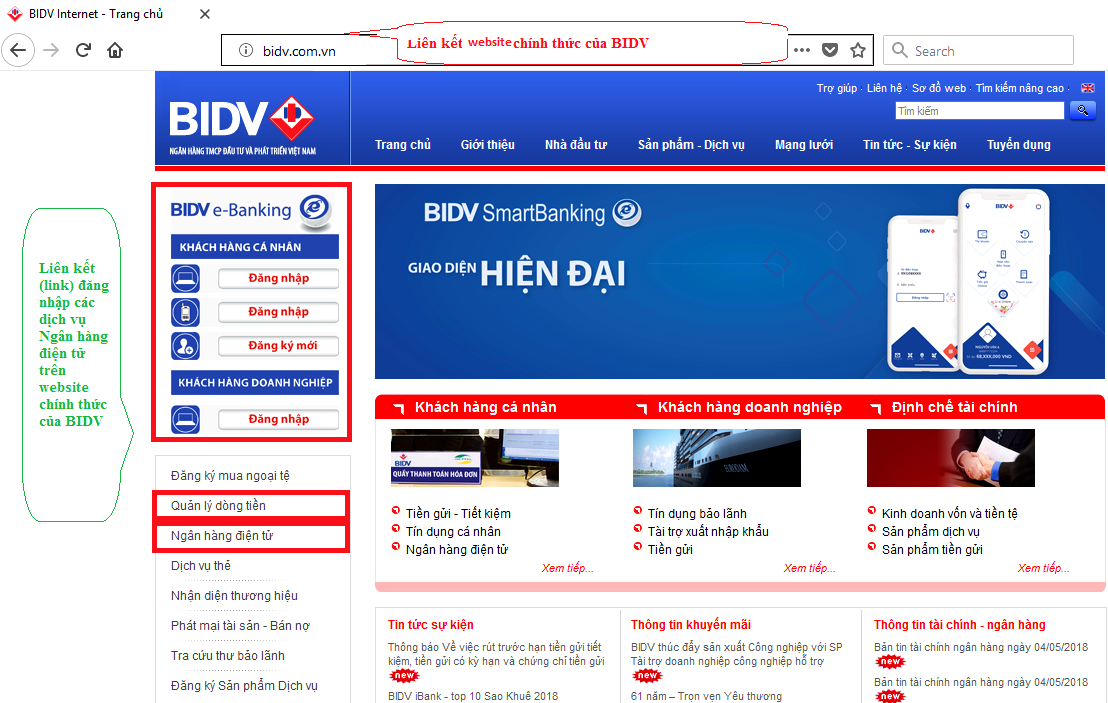Click the cruise ship image
Viewport: 1108px width, 703px height.
tap(717, 458)
